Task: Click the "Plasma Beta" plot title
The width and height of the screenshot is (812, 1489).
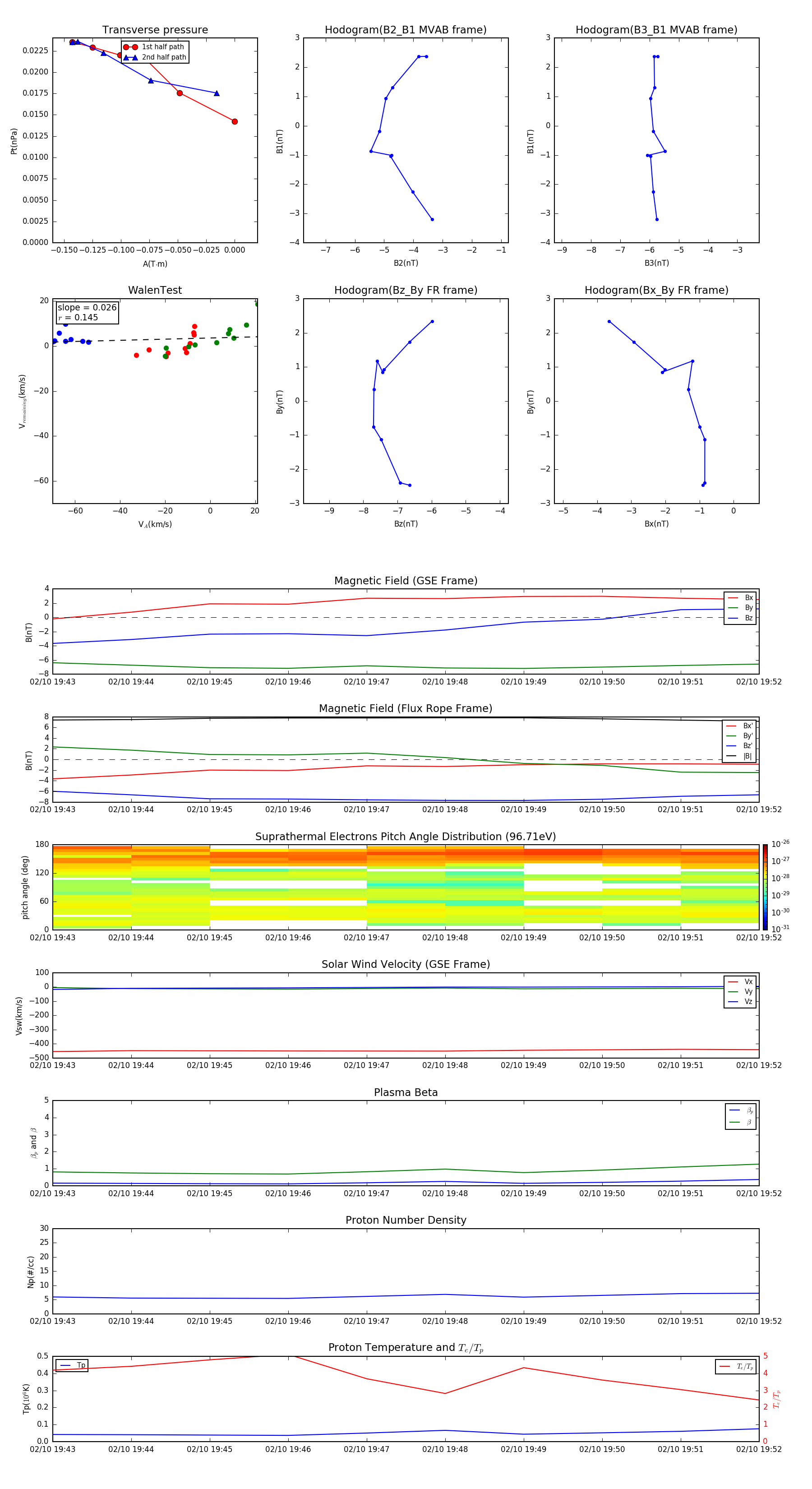Action: (406, 1092)
